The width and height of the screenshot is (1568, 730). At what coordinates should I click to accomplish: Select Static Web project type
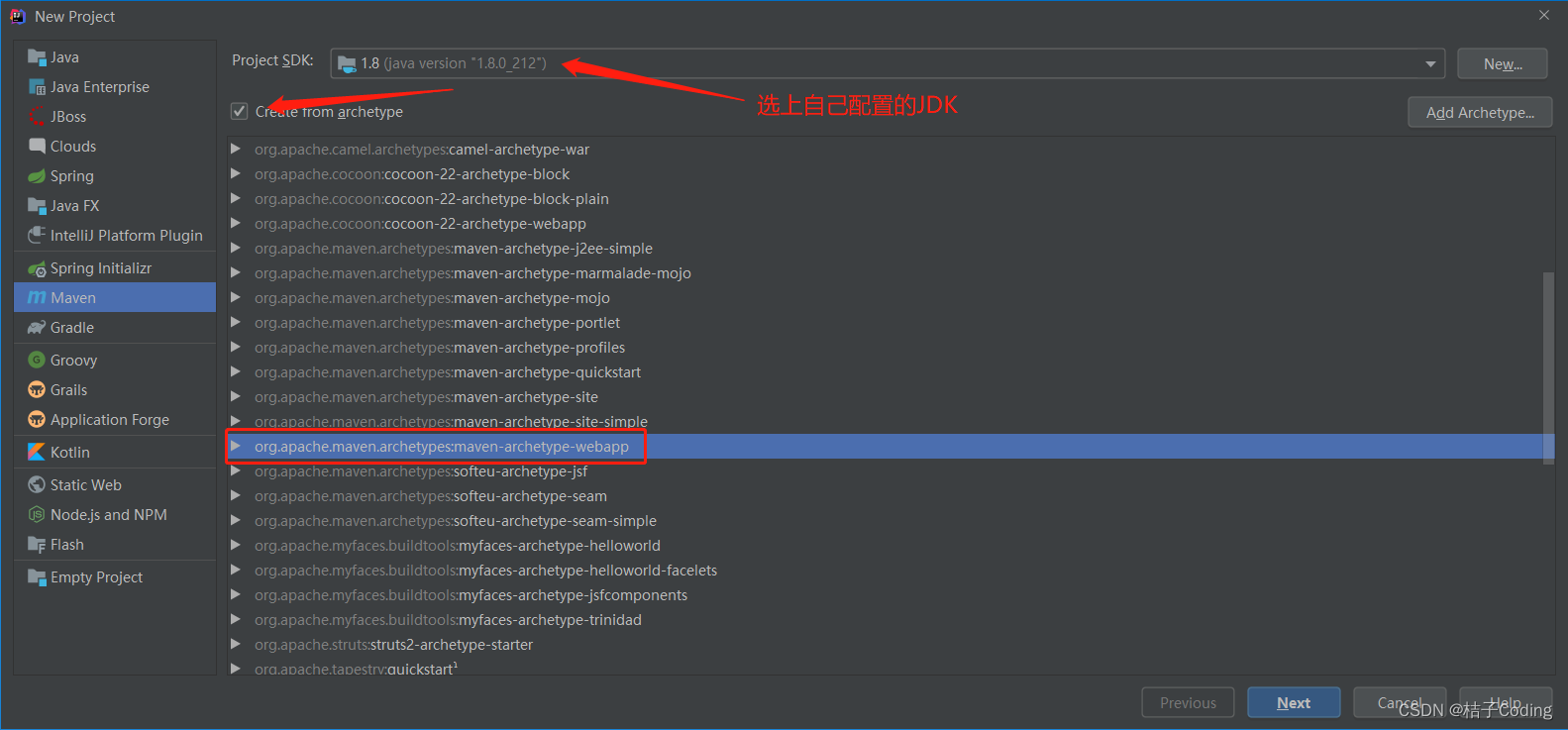[x=115, y=485]
